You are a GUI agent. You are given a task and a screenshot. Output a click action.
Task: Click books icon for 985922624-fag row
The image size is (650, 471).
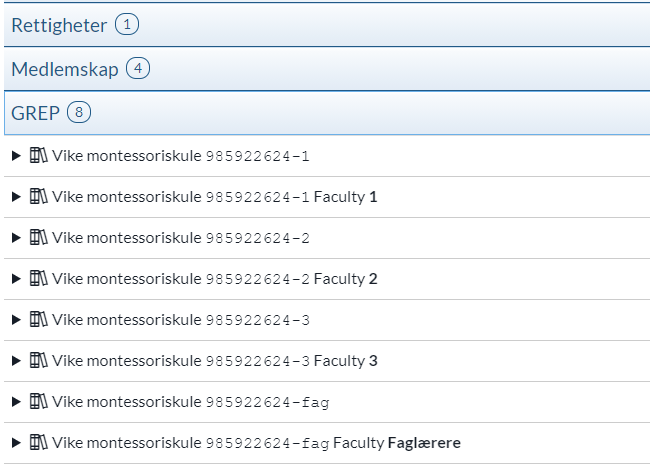[x=39, y=401]
